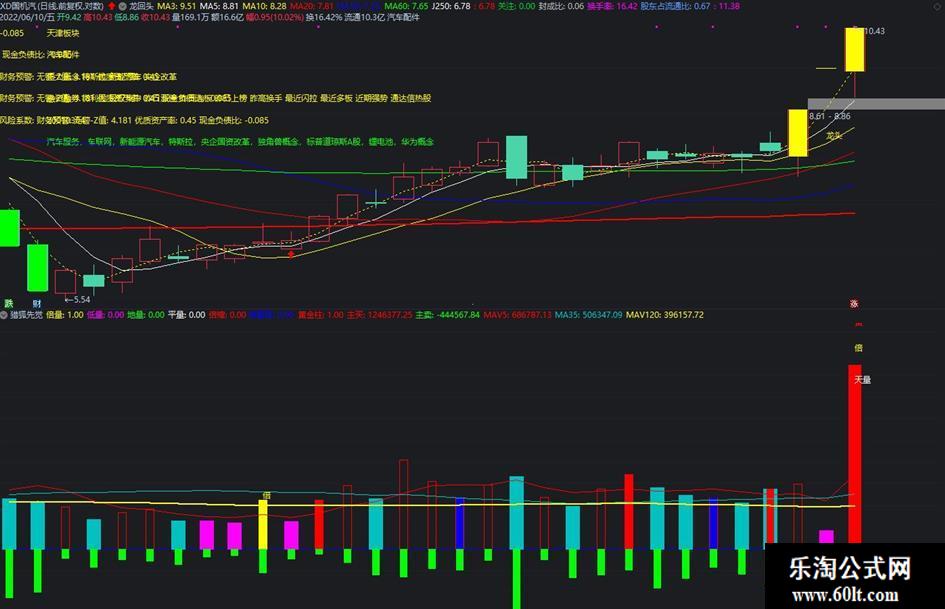This screenshot has height=609, width=945.
Task: Select the 龙回头 indicator name
Action: coord(141,6)
